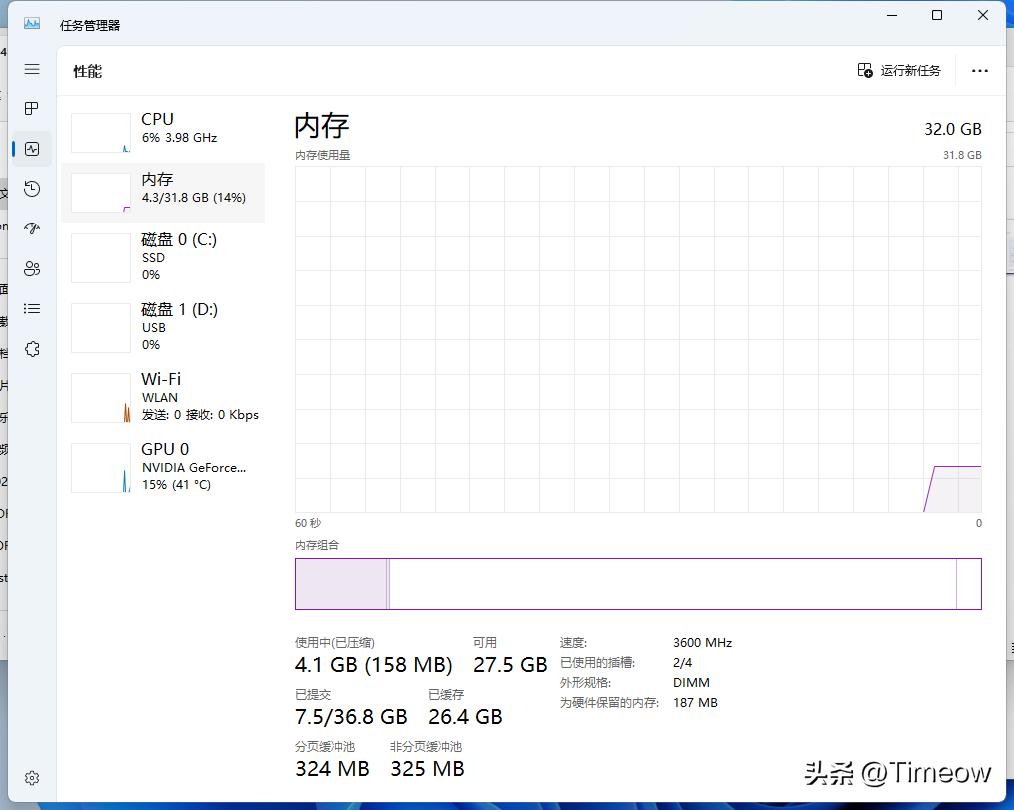The image size is (1014, 810).
Task: Select the 内存 memory entry
Action: click(165, 190)
